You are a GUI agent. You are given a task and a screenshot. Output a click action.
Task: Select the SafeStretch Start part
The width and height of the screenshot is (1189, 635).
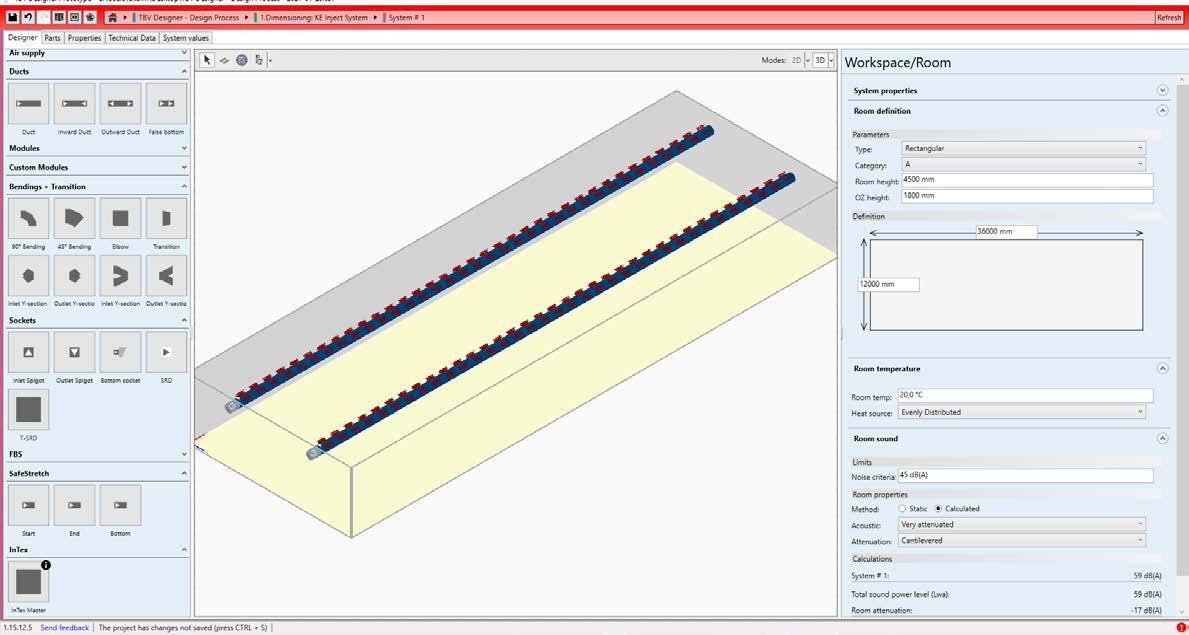[x=29, y=505]
